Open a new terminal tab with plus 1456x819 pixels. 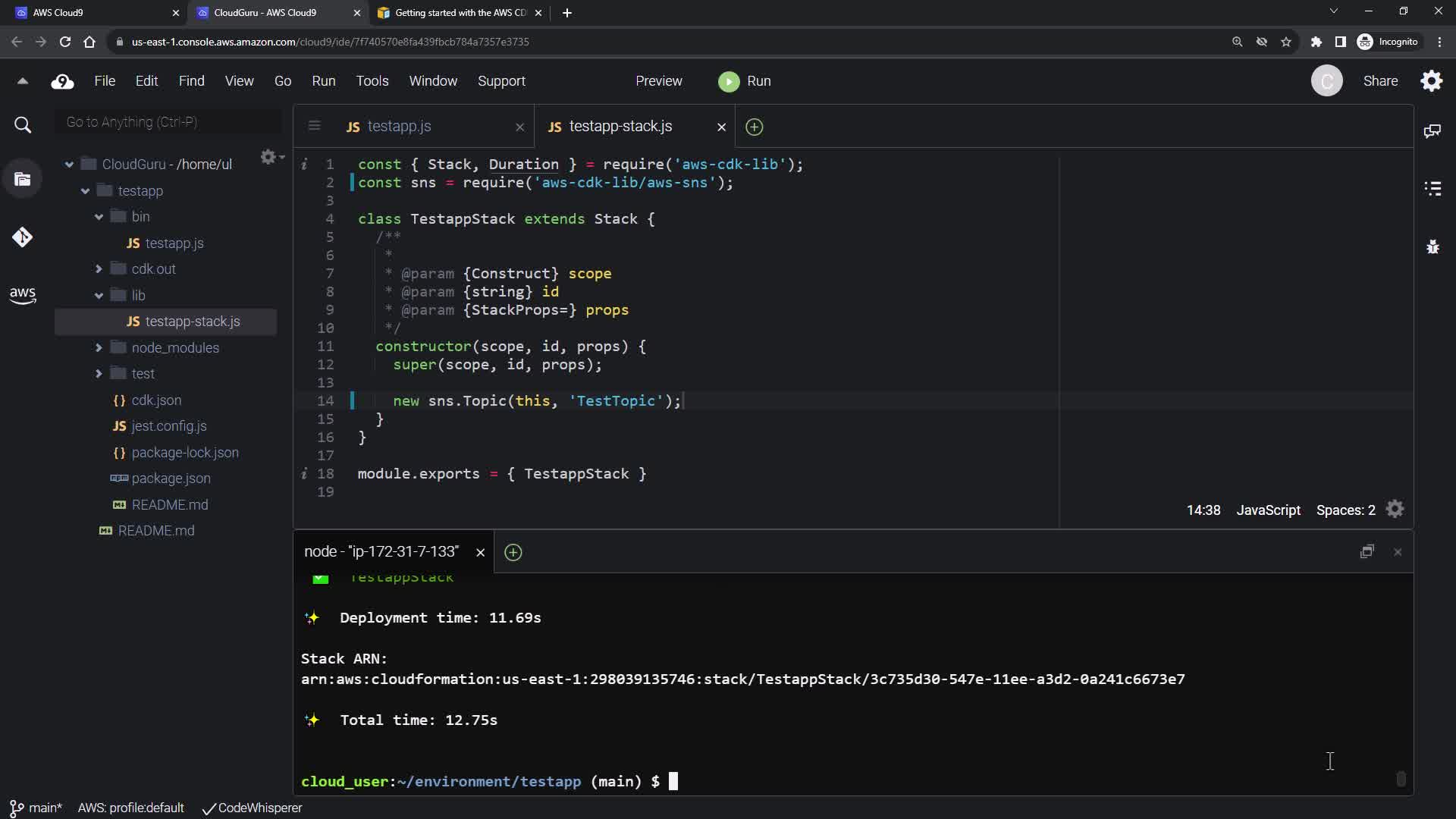coord(513,552)
